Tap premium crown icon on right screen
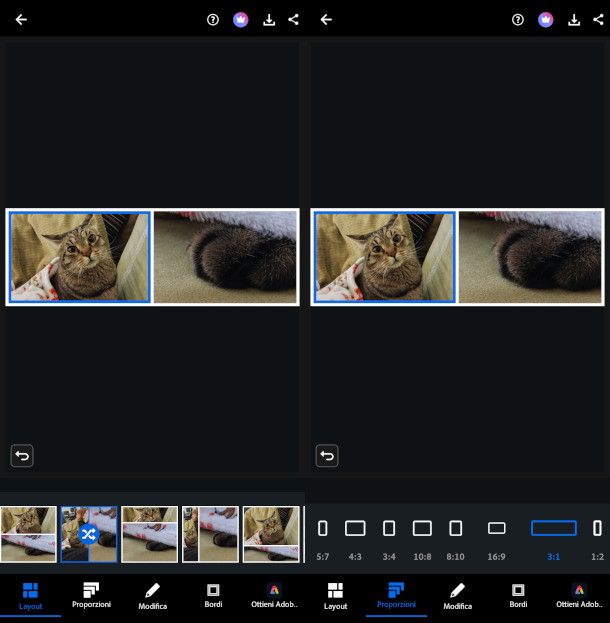610x623 pixels. [x=545, y=19]
